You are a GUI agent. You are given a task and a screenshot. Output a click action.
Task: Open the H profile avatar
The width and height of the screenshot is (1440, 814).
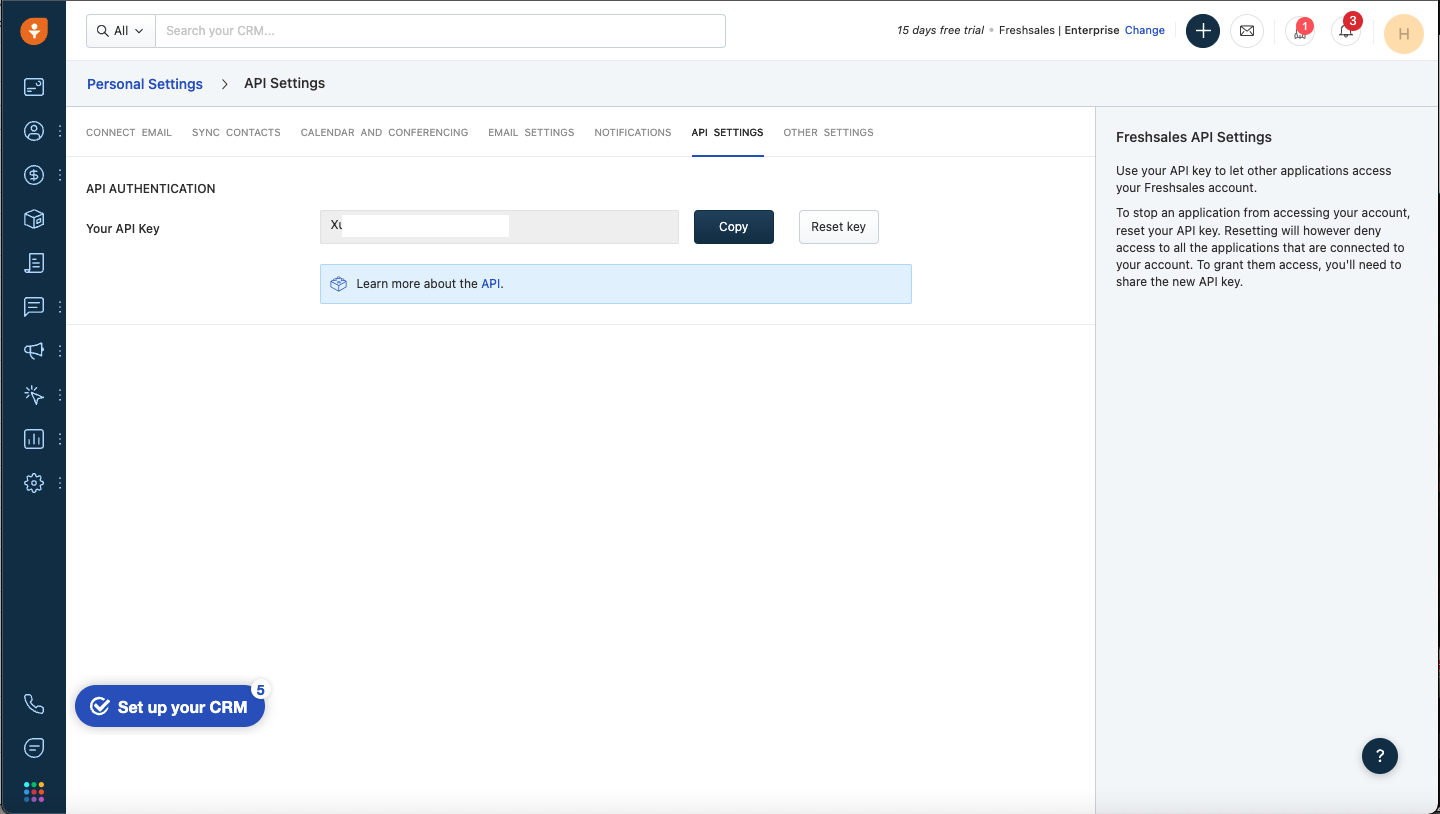point(1404,34)
